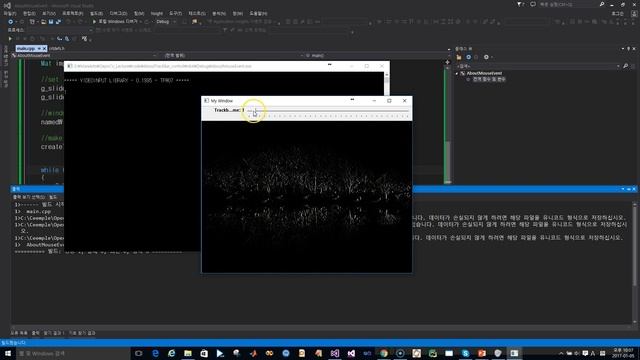Image resolution: width=640 pixels, height=360 pixels.
Task: Click the trackbar slider thumb in My Window
Action: pyautogui.click(x=255, y=111)
